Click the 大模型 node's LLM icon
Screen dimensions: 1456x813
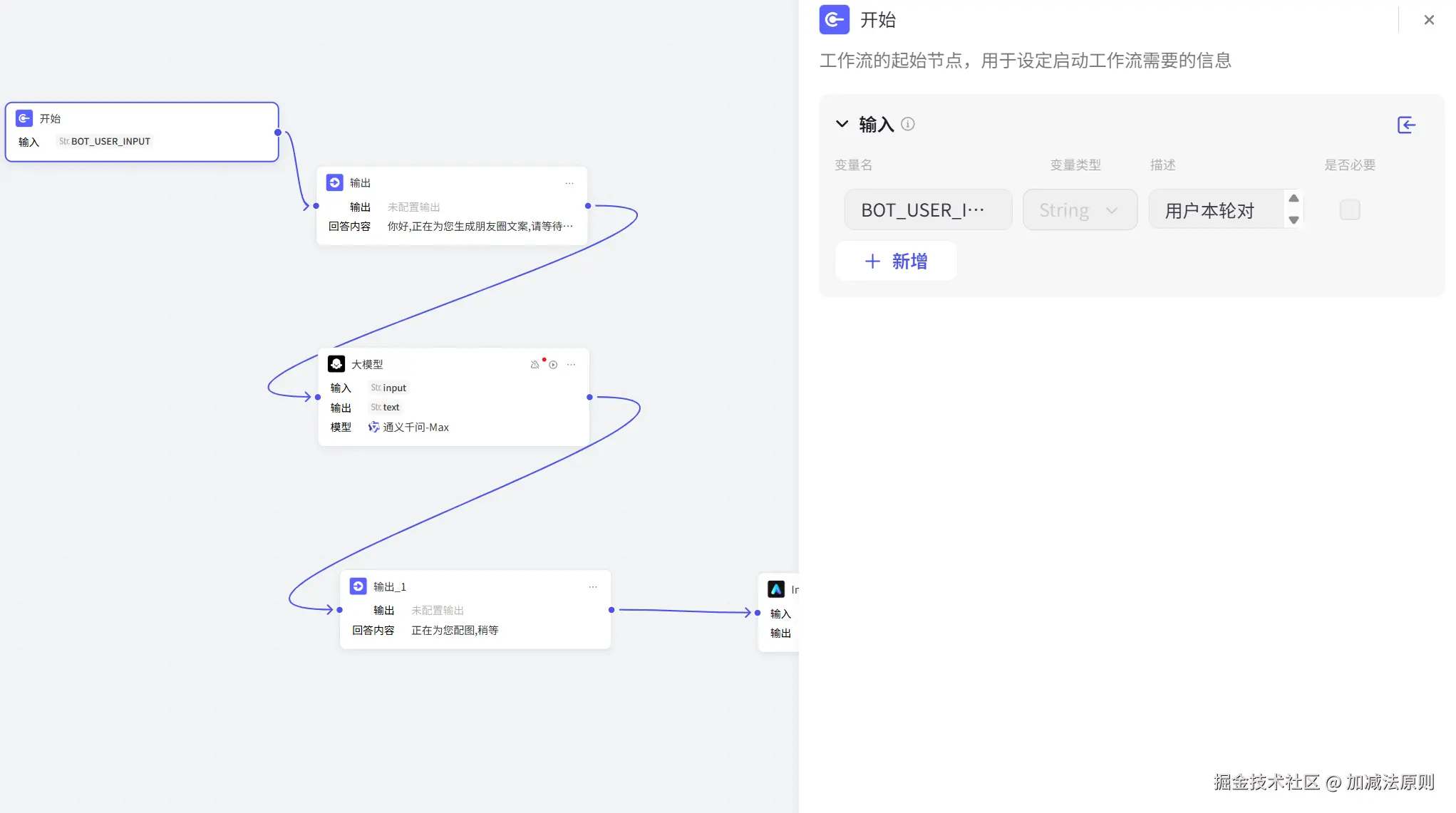pyautogui.click(x=336, y=363)
